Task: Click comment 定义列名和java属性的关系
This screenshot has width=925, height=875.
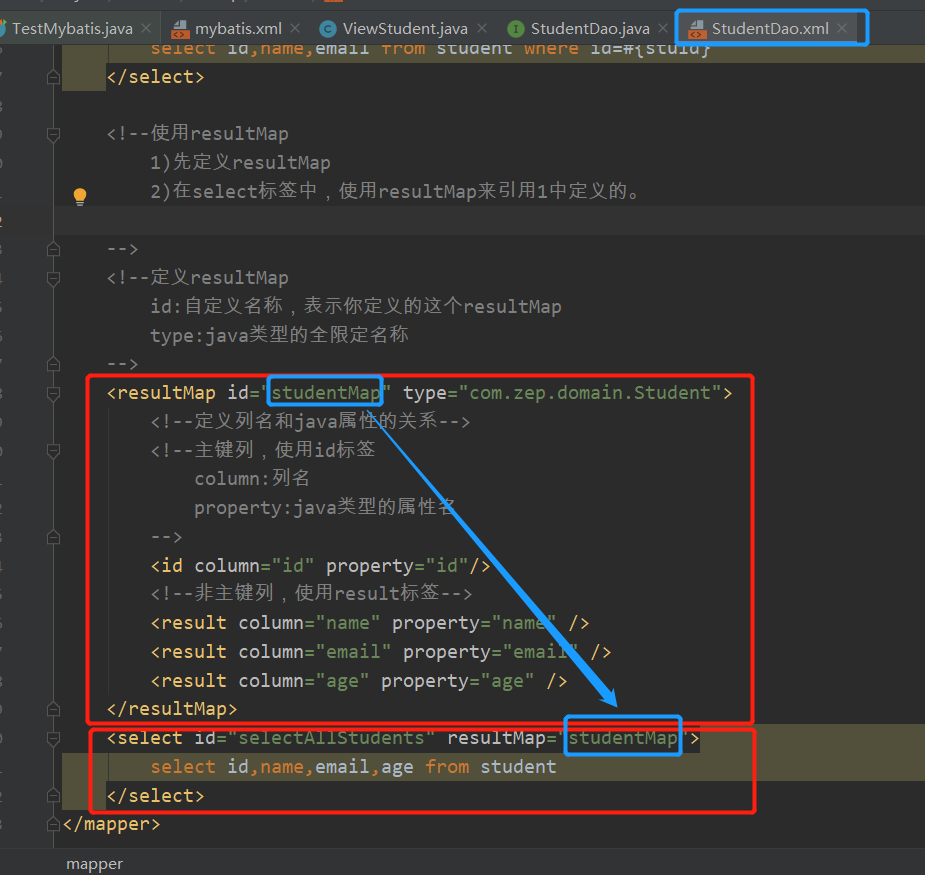Action: [x=310, y=421]
